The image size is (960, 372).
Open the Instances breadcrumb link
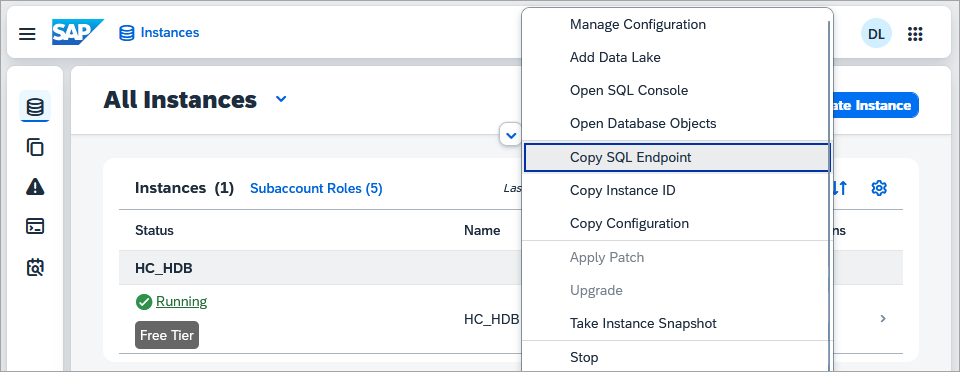[x=159, y=32]
